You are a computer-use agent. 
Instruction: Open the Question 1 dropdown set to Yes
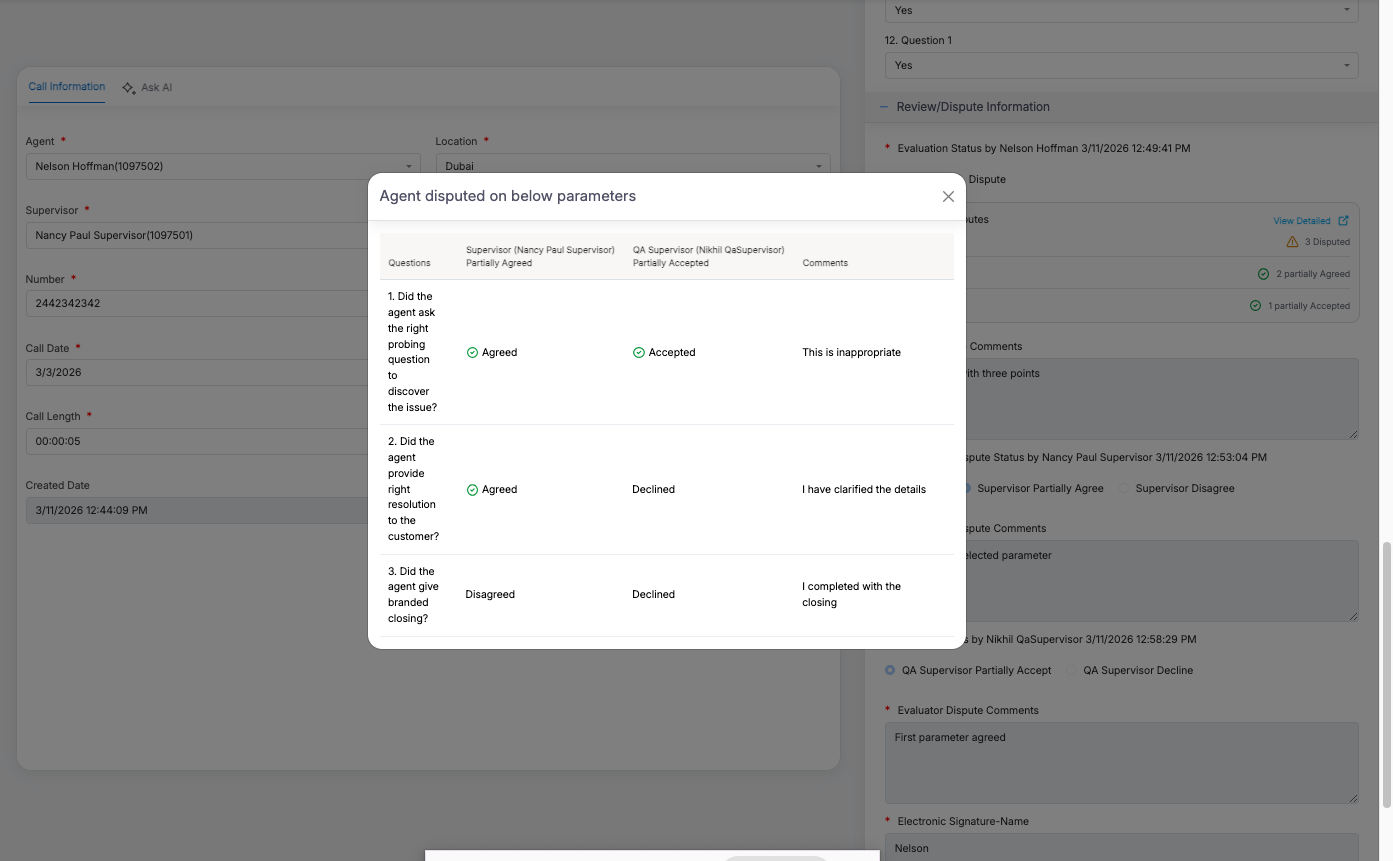[x=1121, y=66]
